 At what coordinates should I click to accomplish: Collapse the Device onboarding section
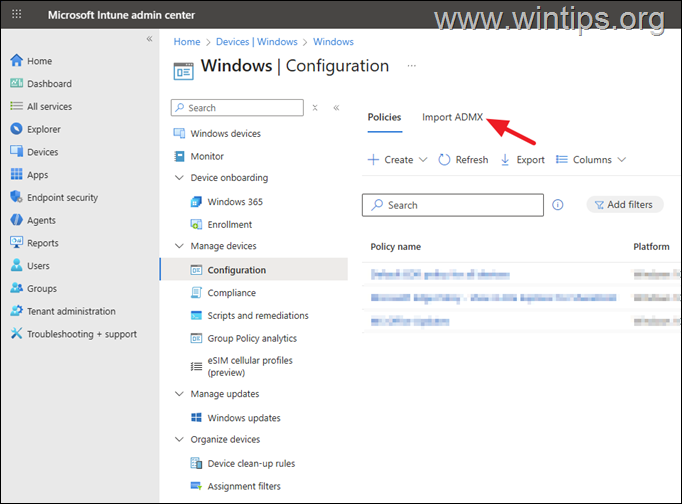coord(179,177)
